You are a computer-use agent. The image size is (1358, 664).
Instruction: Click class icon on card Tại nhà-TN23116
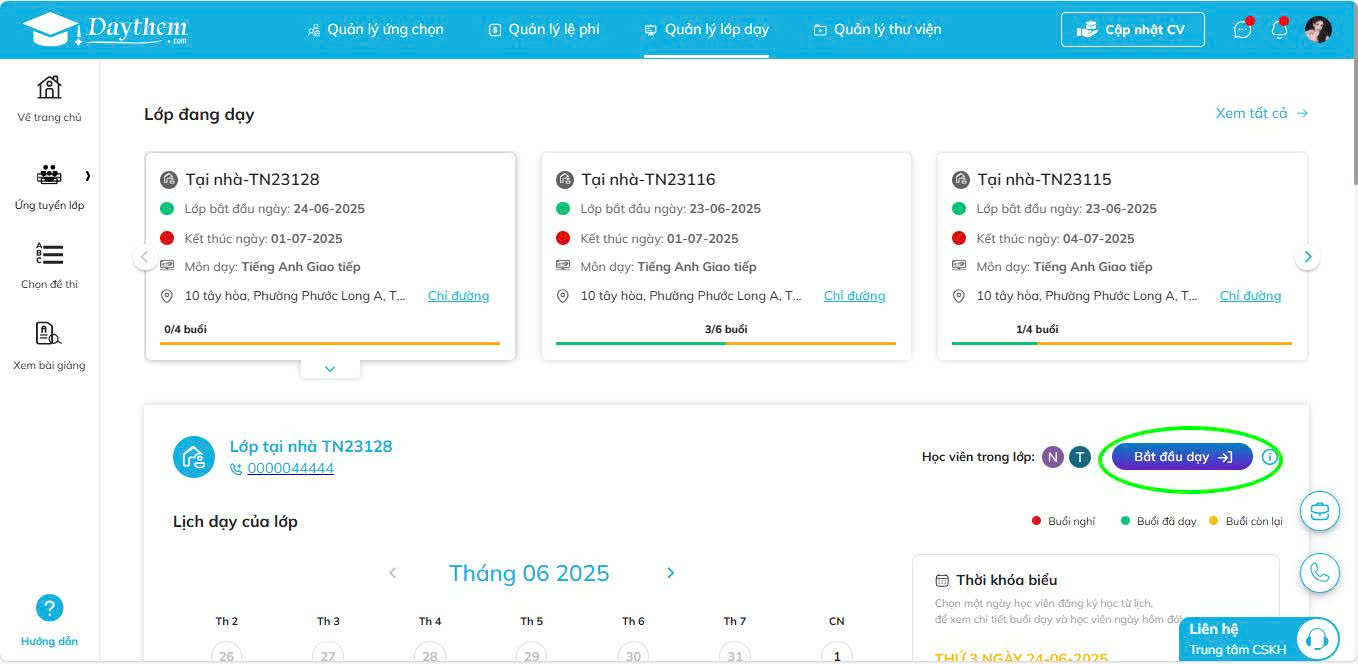pos(565,180)
